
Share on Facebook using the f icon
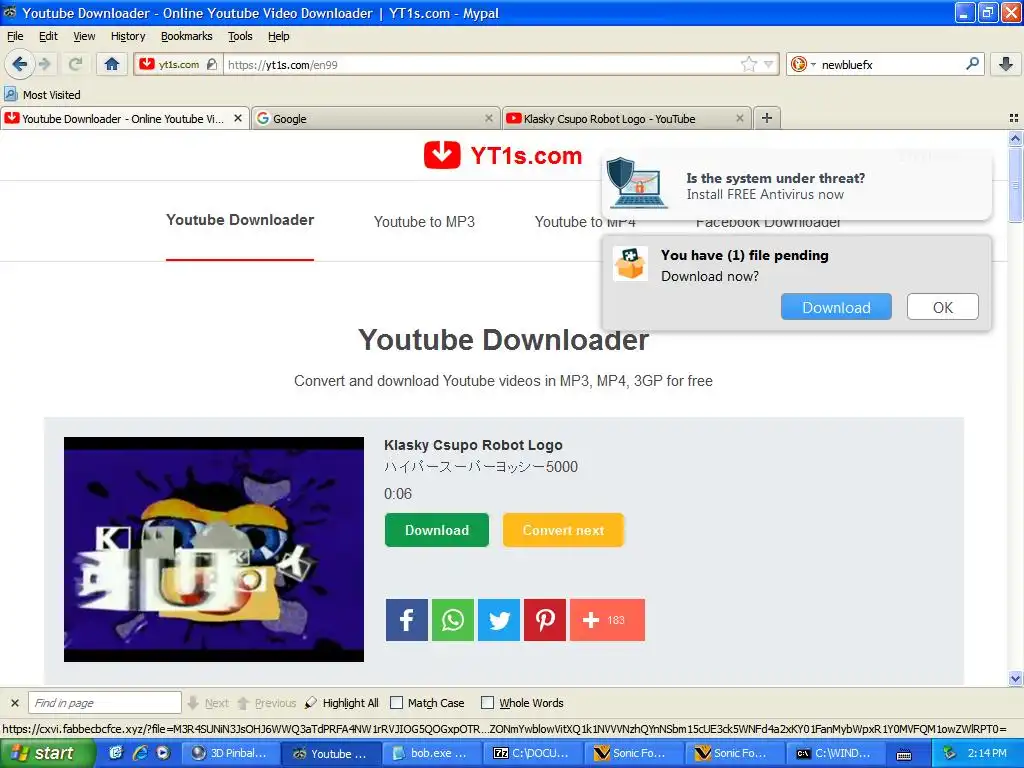click(x=406, y=620)
